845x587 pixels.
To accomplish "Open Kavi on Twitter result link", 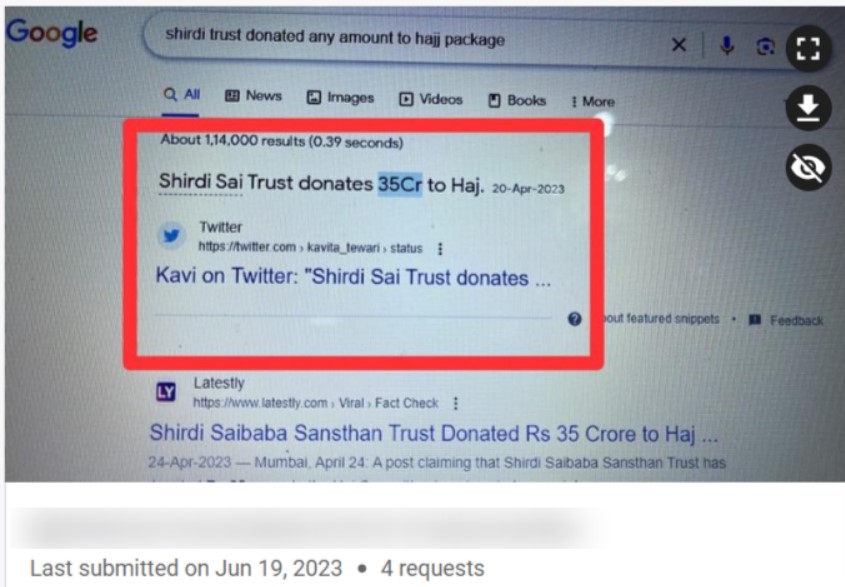I will pyautogui.click(x=353, y=277).
